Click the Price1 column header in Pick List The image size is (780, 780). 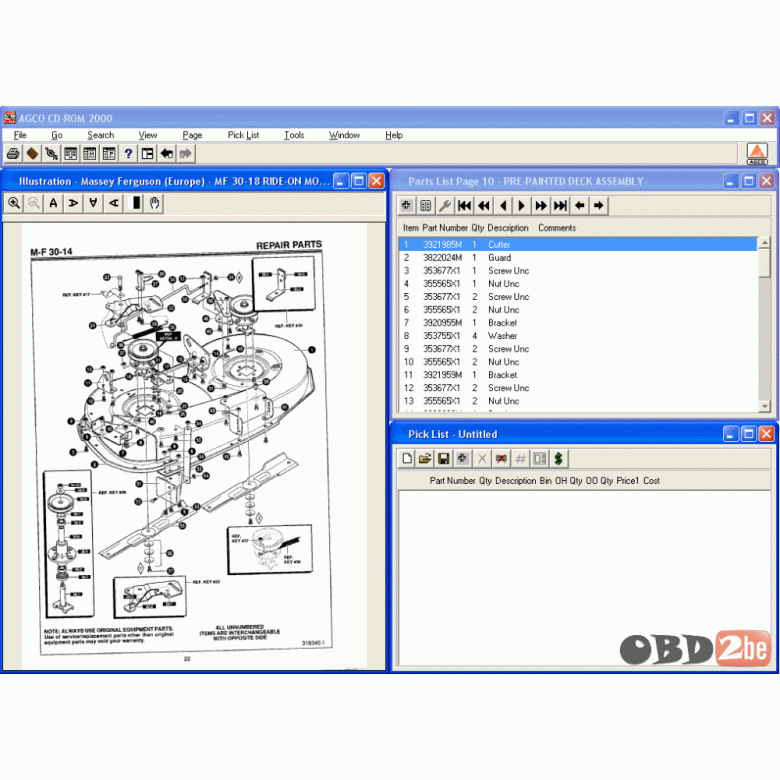click(x=627, y=481)
